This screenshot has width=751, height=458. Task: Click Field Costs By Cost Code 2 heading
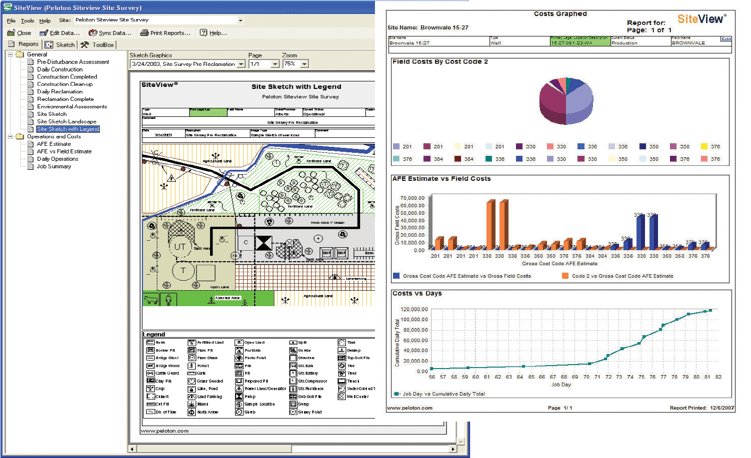(440, 62)
